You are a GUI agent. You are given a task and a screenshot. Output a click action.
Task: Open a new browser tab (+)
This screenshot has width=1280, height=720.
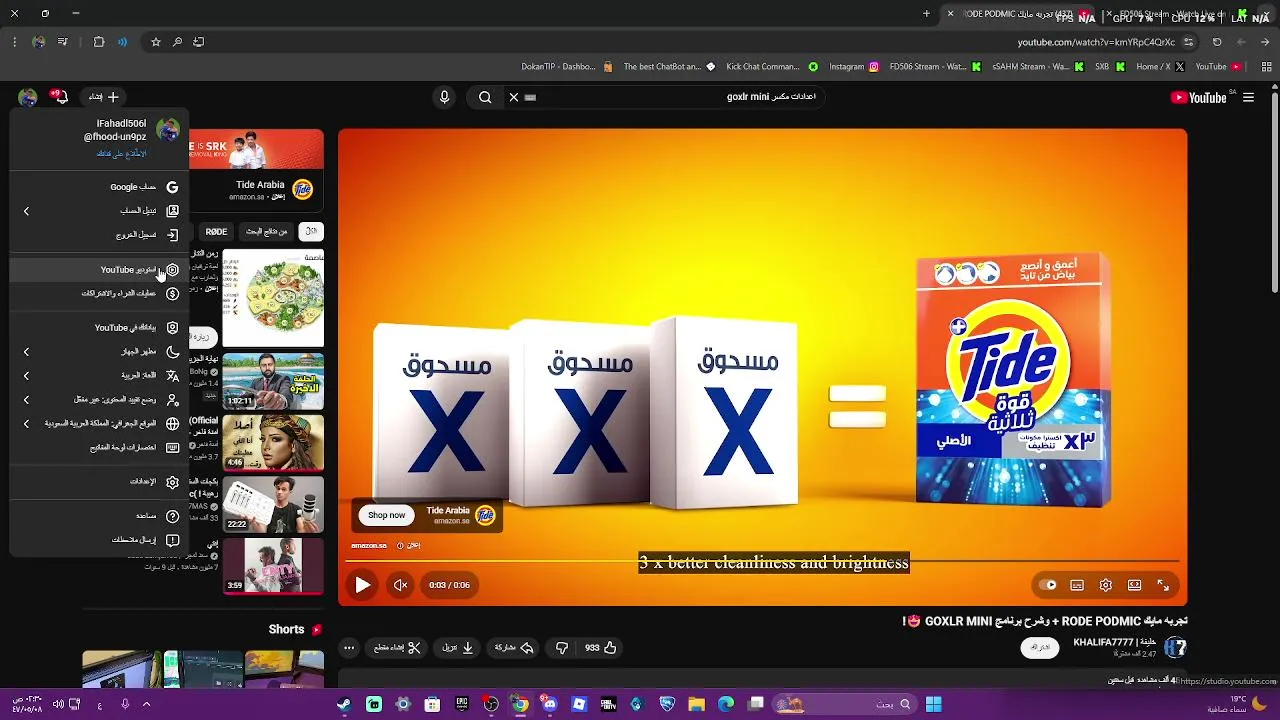point(926,14)
